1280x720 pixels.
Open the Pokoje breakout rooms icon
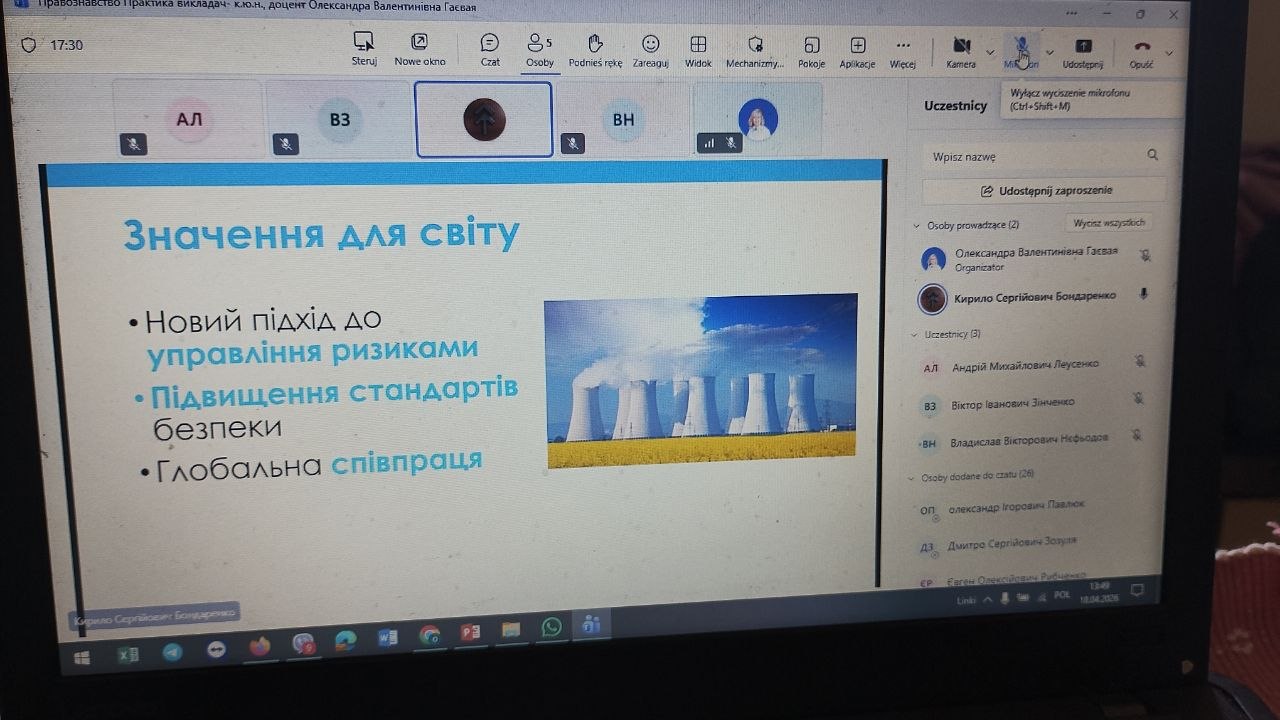(x=811, y=46)
